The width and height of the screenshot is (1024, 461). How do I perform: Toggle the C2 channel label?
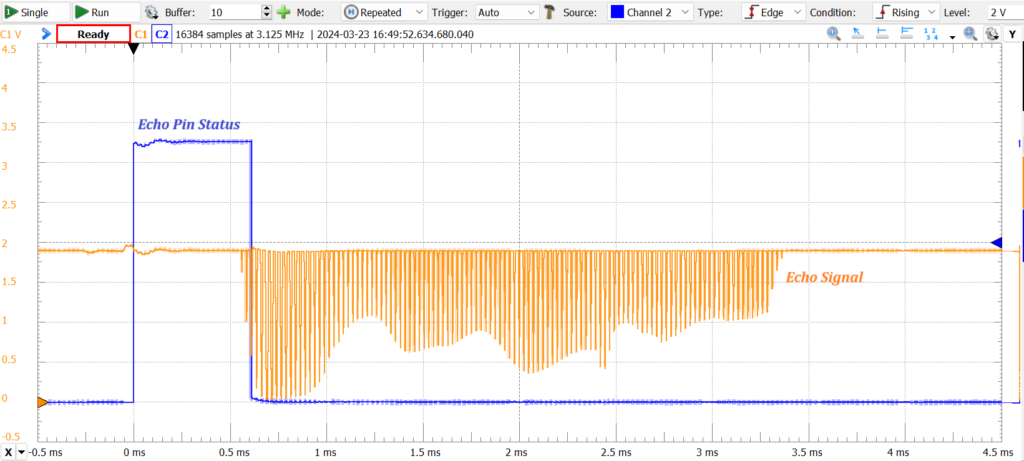[160, 34]
